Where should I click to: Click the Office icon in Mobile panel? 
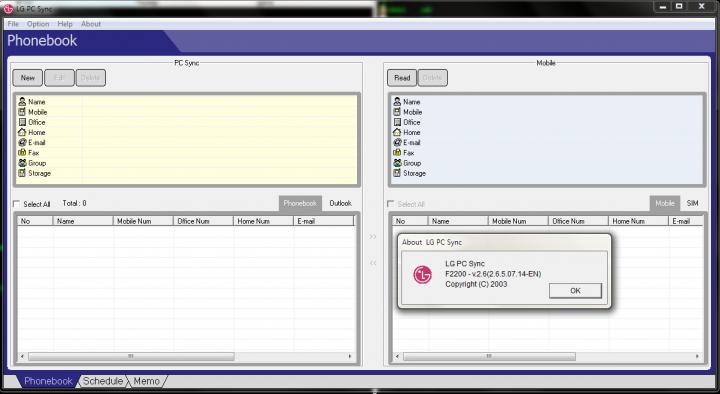point(397,122)
